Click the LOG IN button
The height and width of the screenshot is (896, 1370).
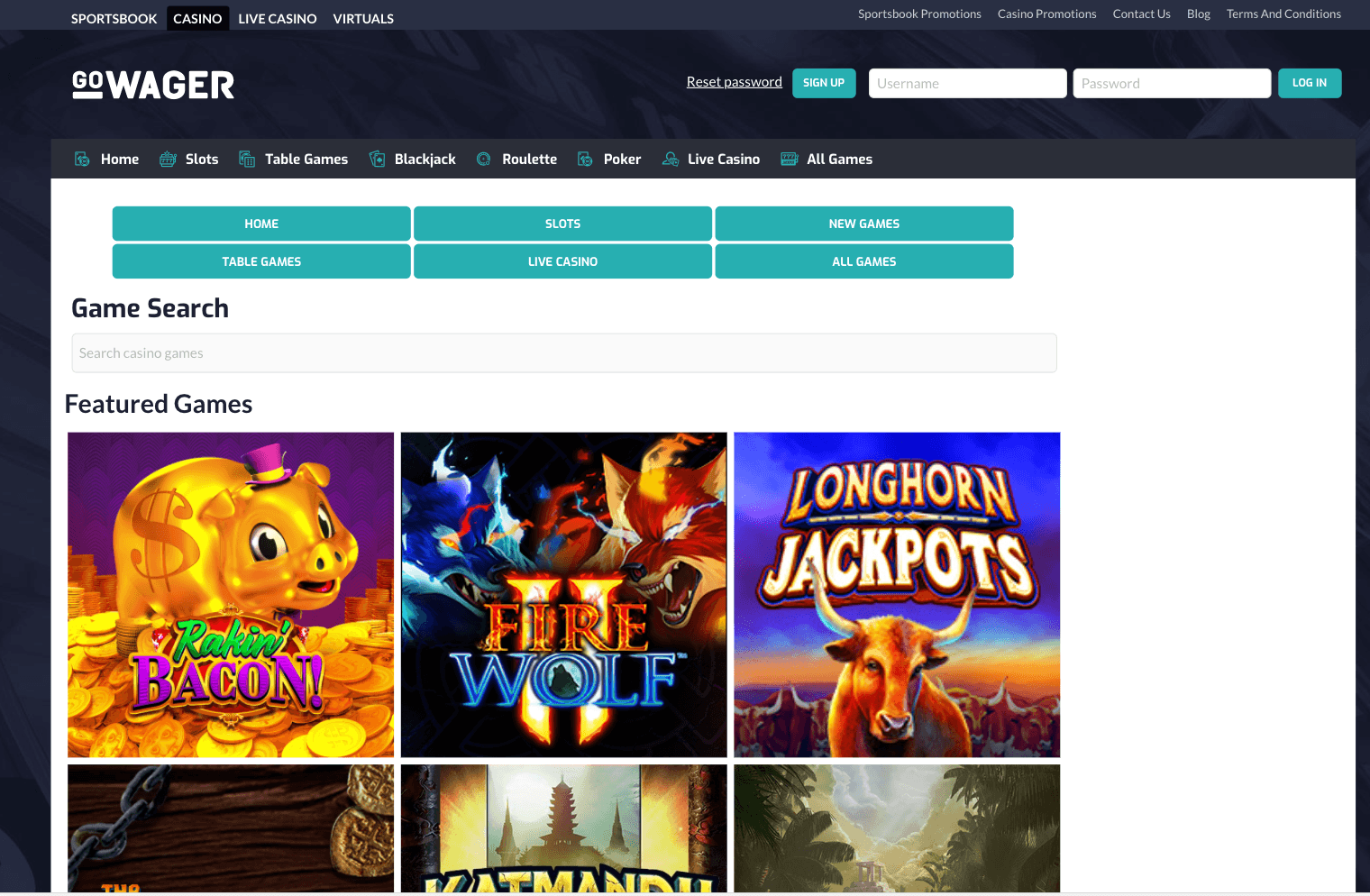point(1310,82)
